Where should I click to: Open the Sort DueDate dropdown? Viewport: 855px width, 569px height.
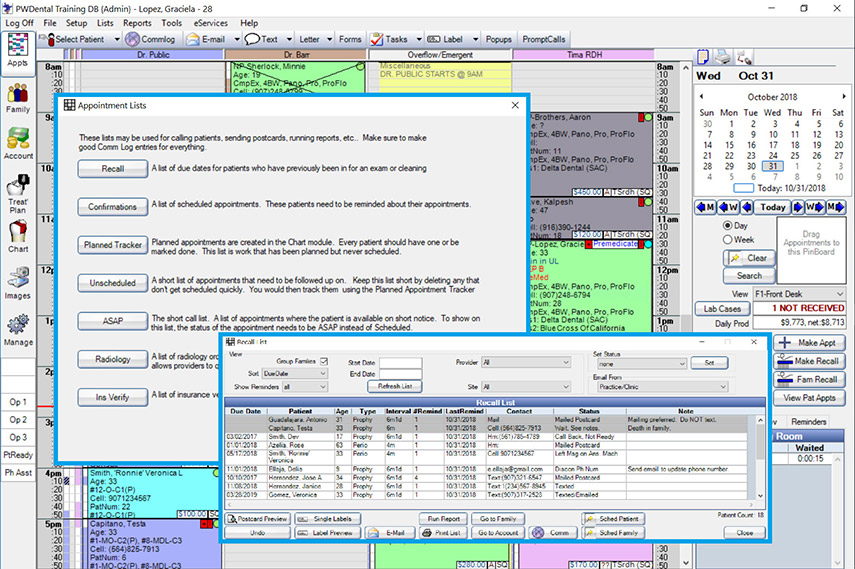pos(295,374)
